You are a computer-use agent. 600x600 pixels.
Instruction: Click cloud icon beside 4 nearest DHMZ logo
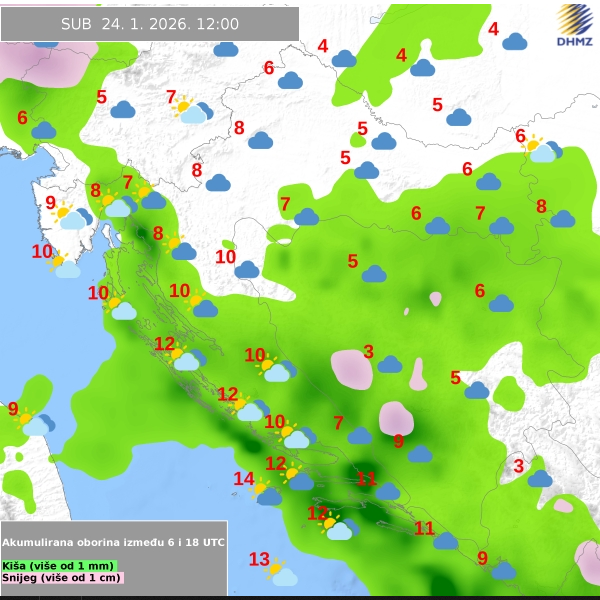515,41
